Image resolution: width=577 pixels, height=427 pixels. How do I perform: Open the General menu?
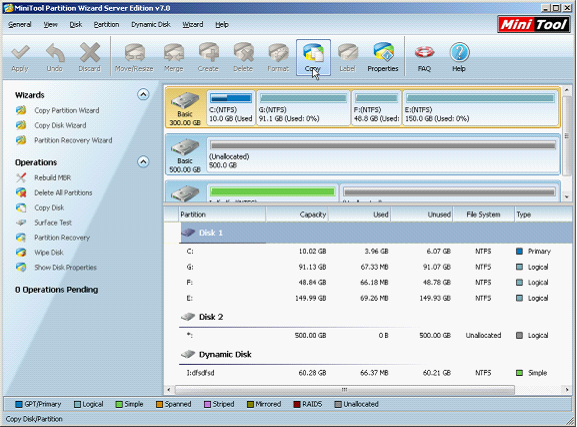[x=20, y=25]
